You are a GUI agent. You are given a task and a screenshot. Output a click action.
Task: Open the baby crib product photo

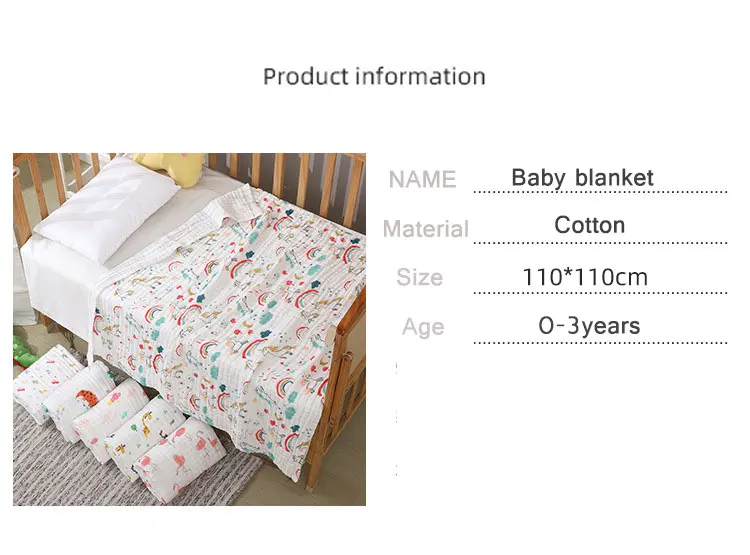pyautogui.click(x=189, y=329)
